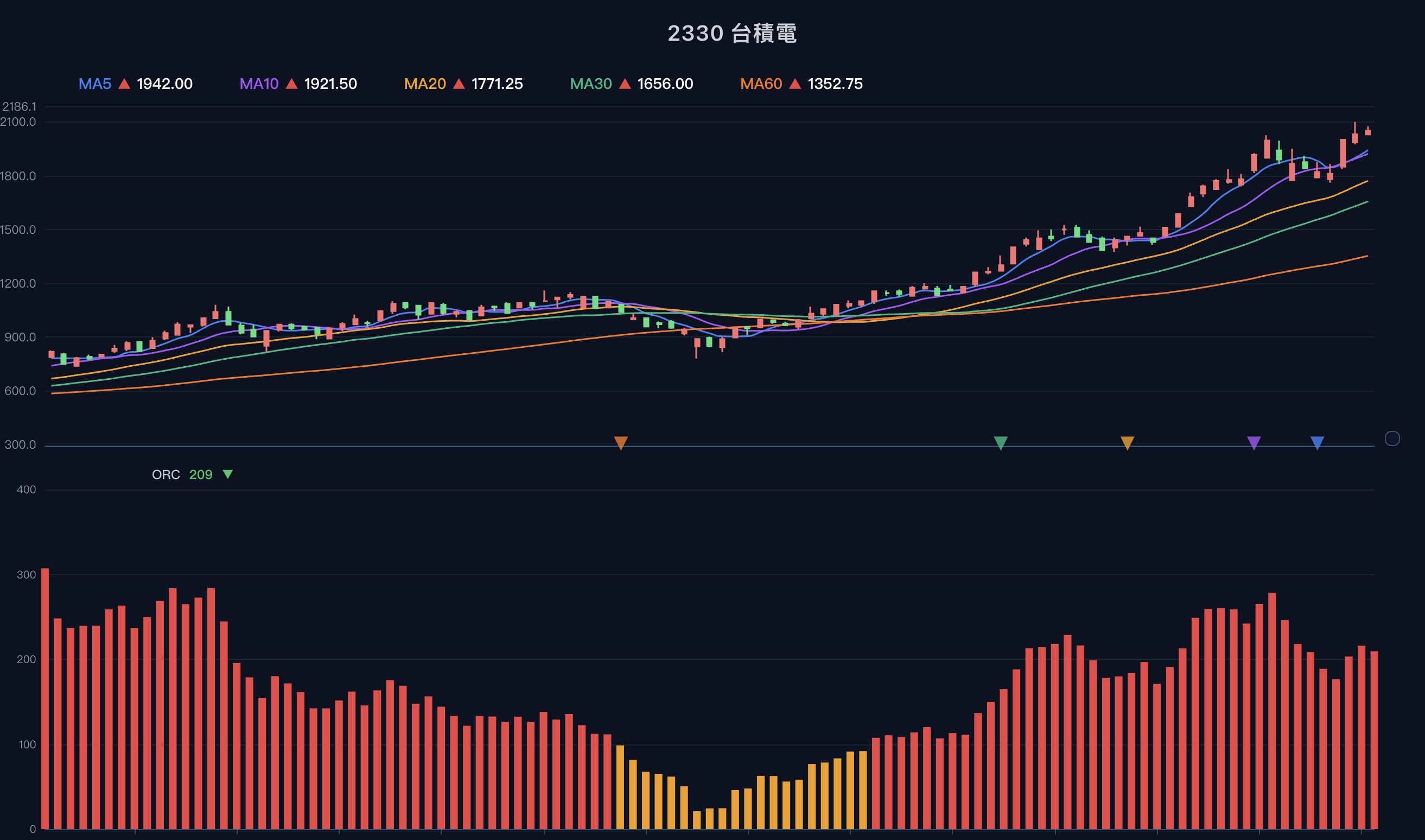This screenshot has width=1425, height=840.
Task: Click the "1800.0" price axis label
Action: click(x=18, y=176)
